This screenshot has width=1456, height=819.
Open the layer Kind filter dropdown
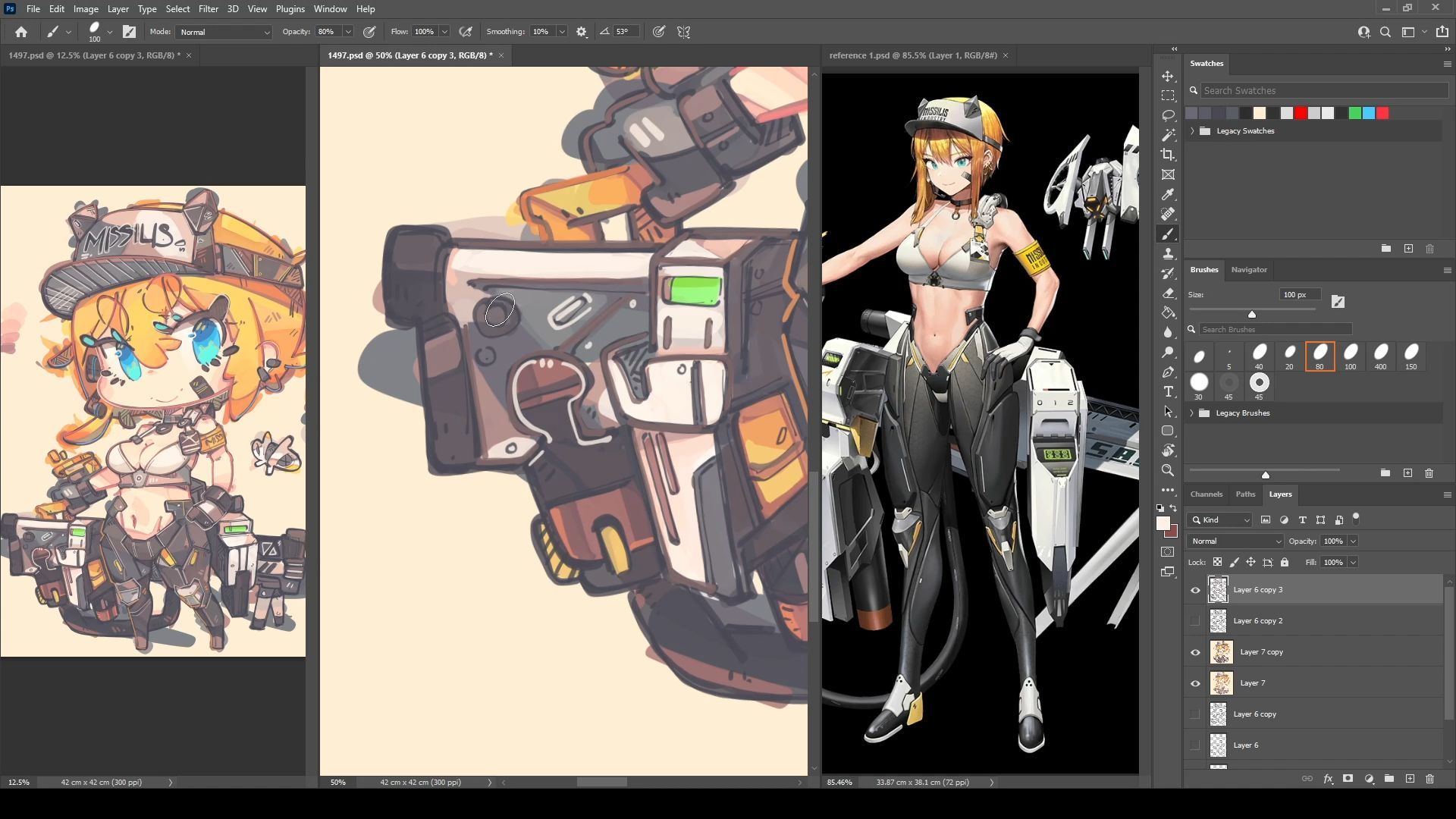pos(1220,520)
